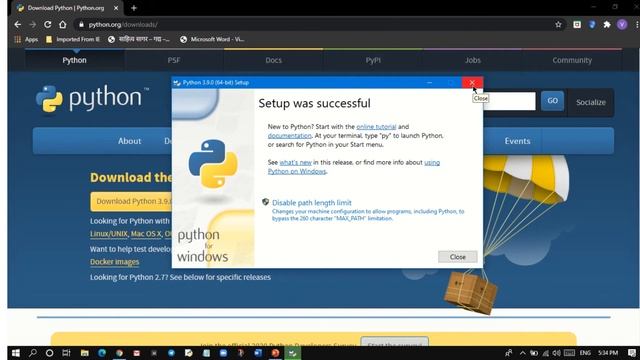View site info via the padlock icon

coord(81,24)
